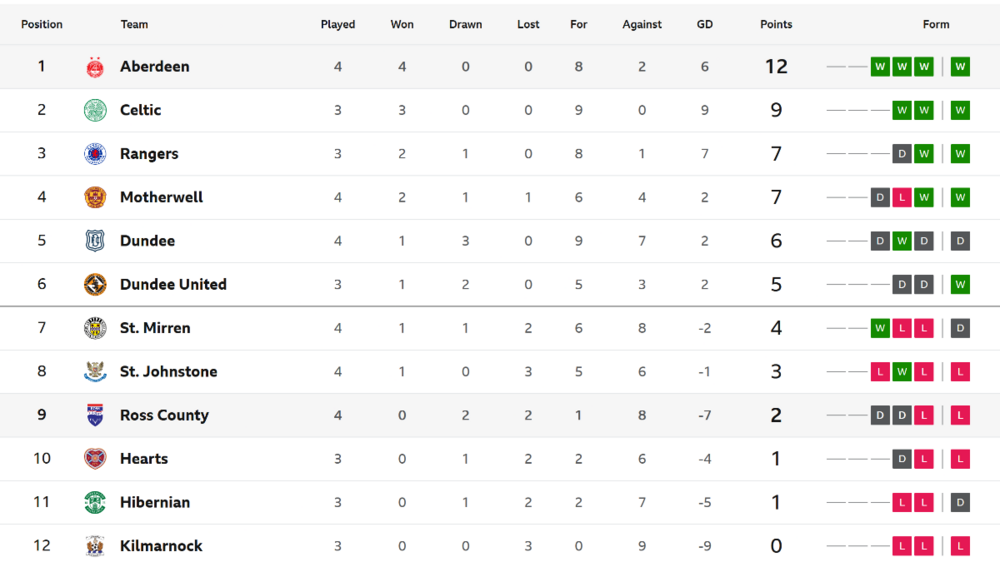Click the Hearts club crest icon

tap(95, 459)
